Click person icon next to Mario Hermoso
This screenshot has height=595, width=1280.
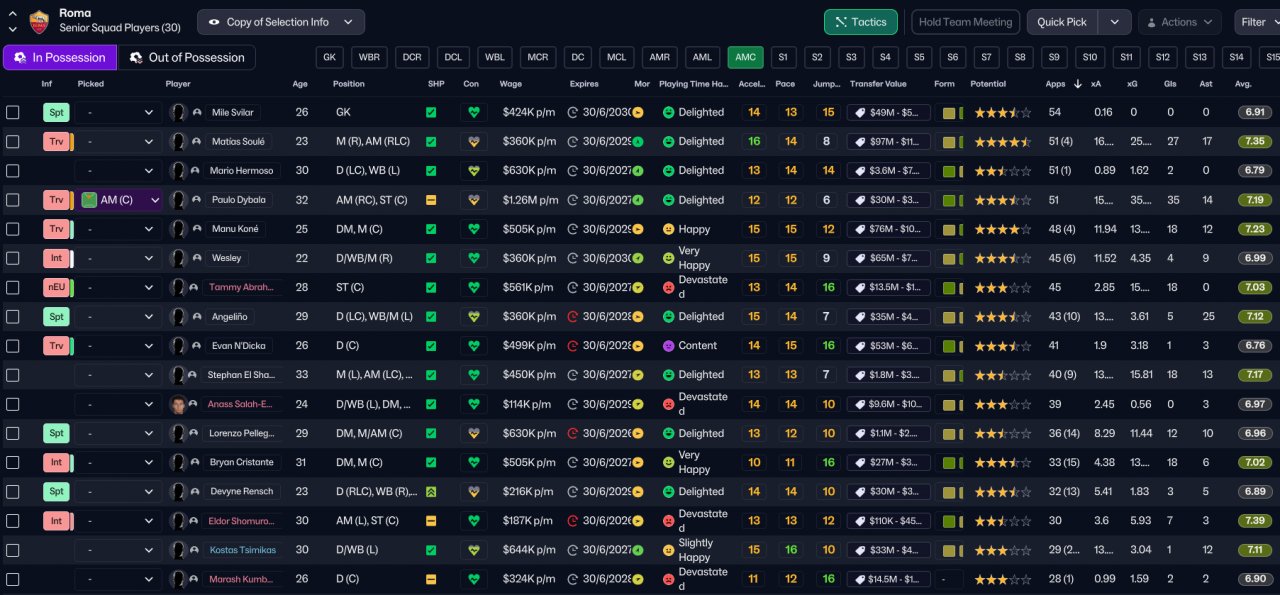pyautogui.click(x=197, y=171)
